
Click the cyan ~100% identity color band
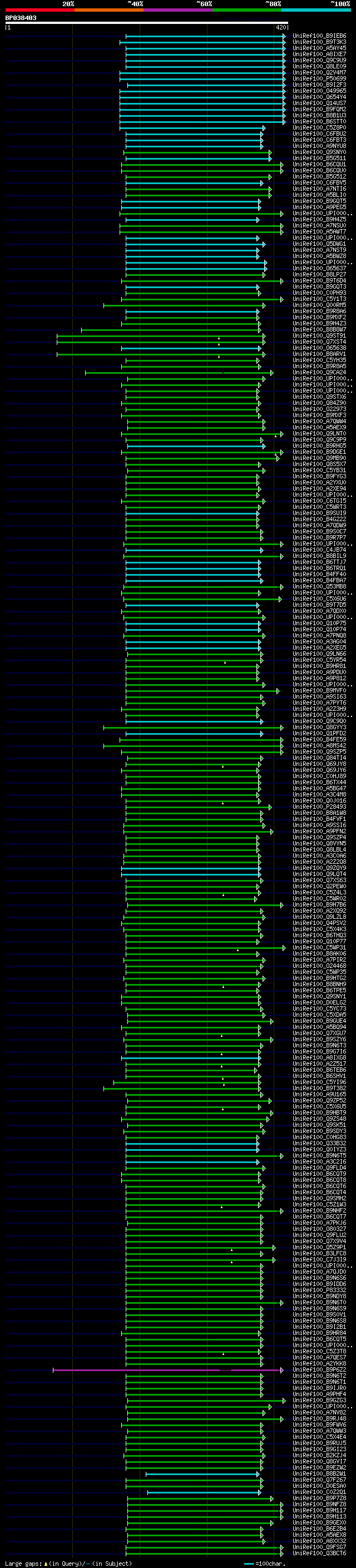click(x=317, y=10)
